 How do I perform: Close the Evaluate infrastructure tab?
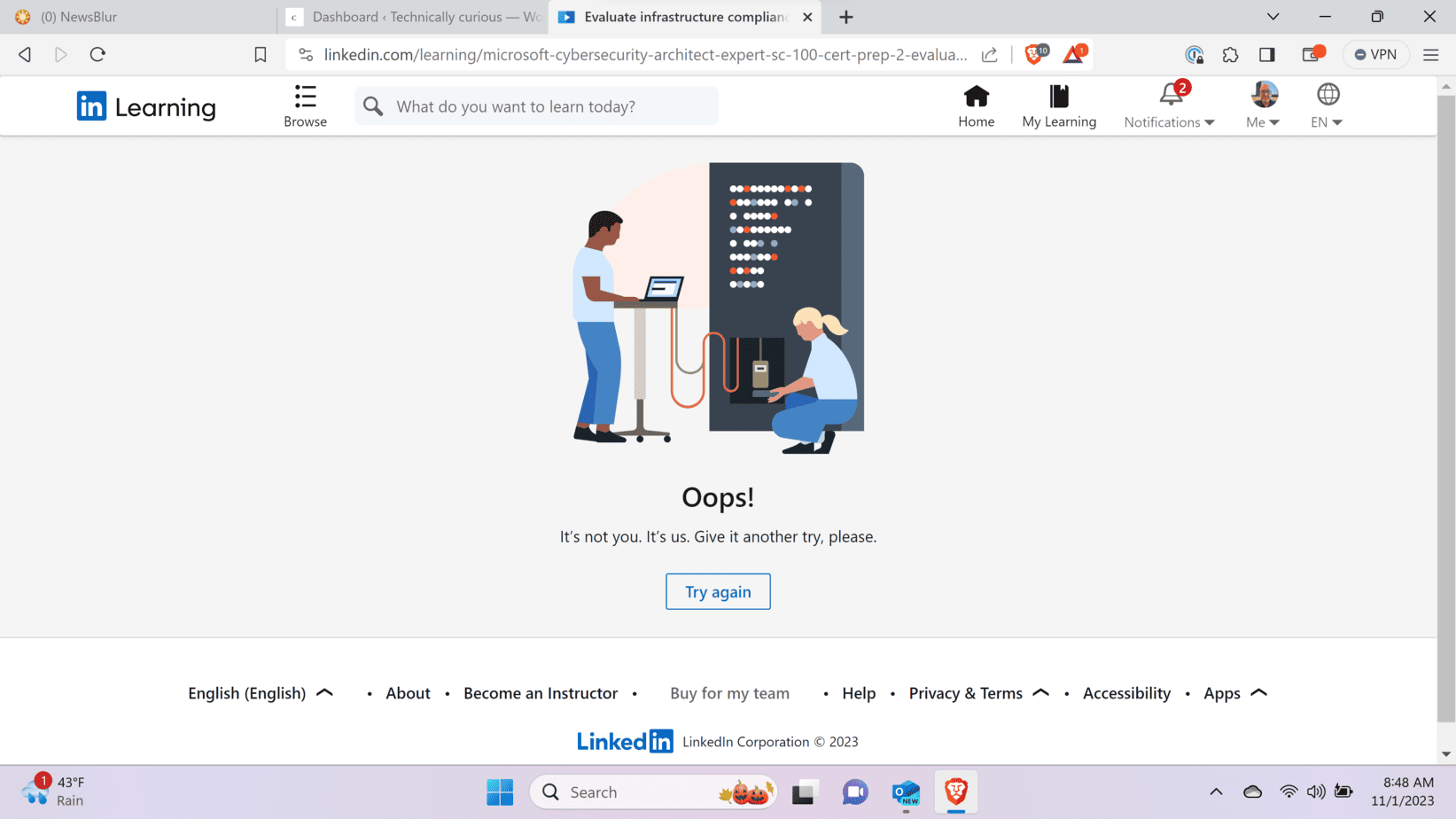pyautogui.click(x=807, y=17)
